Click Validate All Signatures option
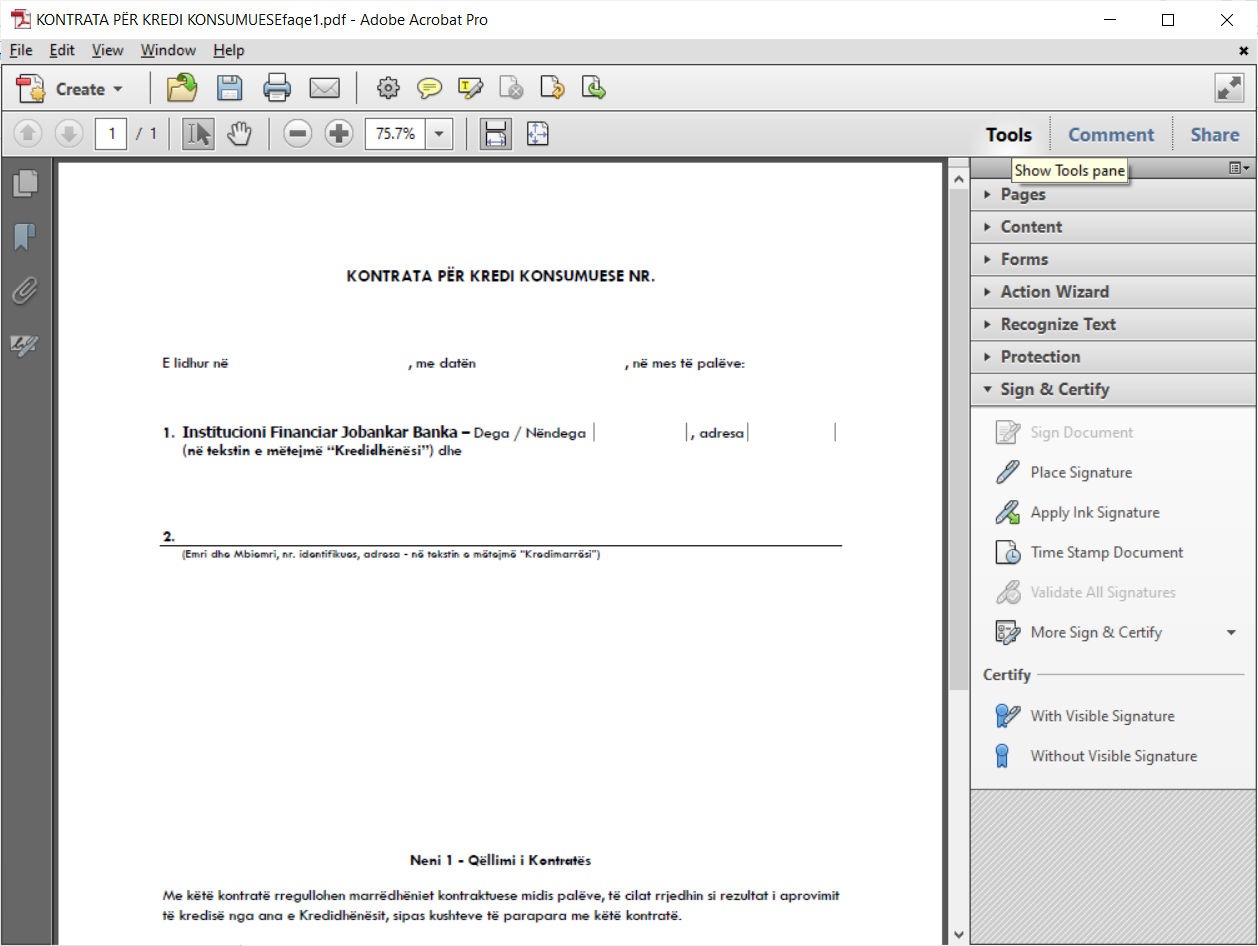Screen dimensions: 1258x946 [1085, 592]
